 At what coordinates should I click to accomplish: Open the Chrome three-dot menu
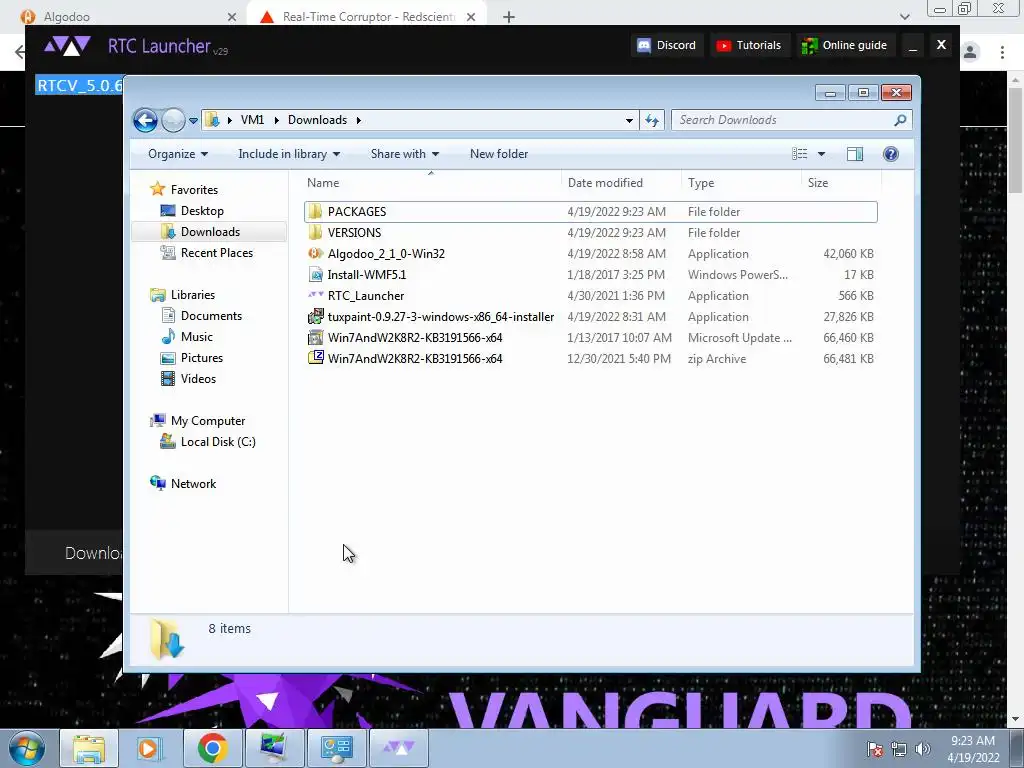(1002, 52)
